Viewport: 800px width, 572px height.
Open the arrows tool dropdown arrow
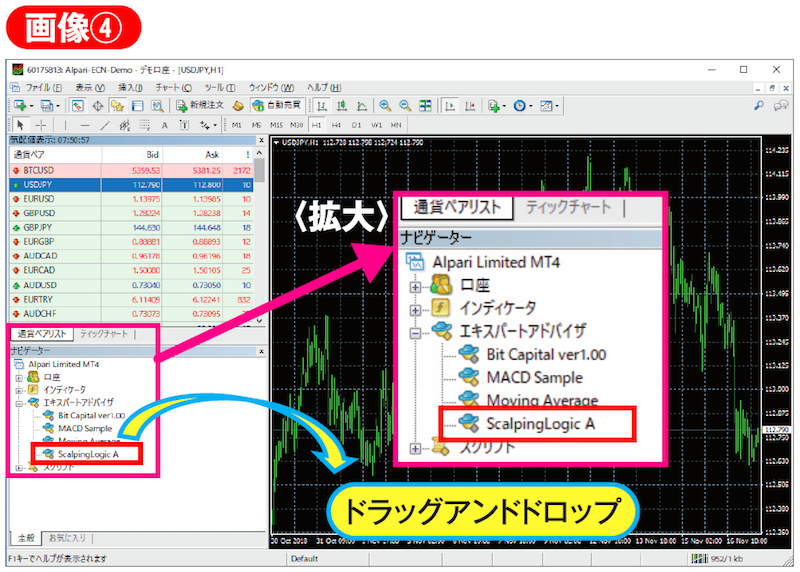click(215, 125)
